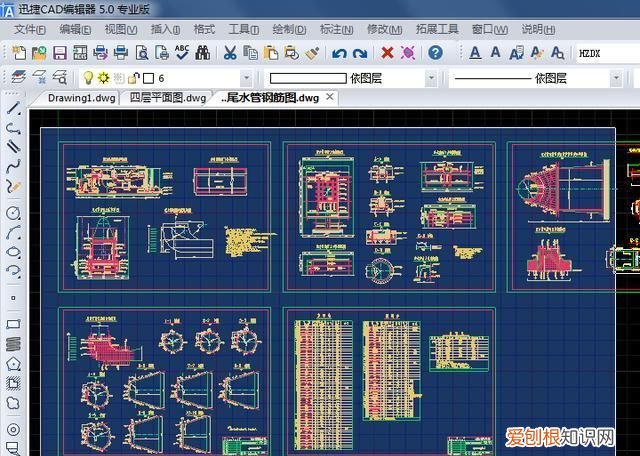This screenshot has width=640, height=456.
Task: Select the Point tool
Action: coord(13,298)
